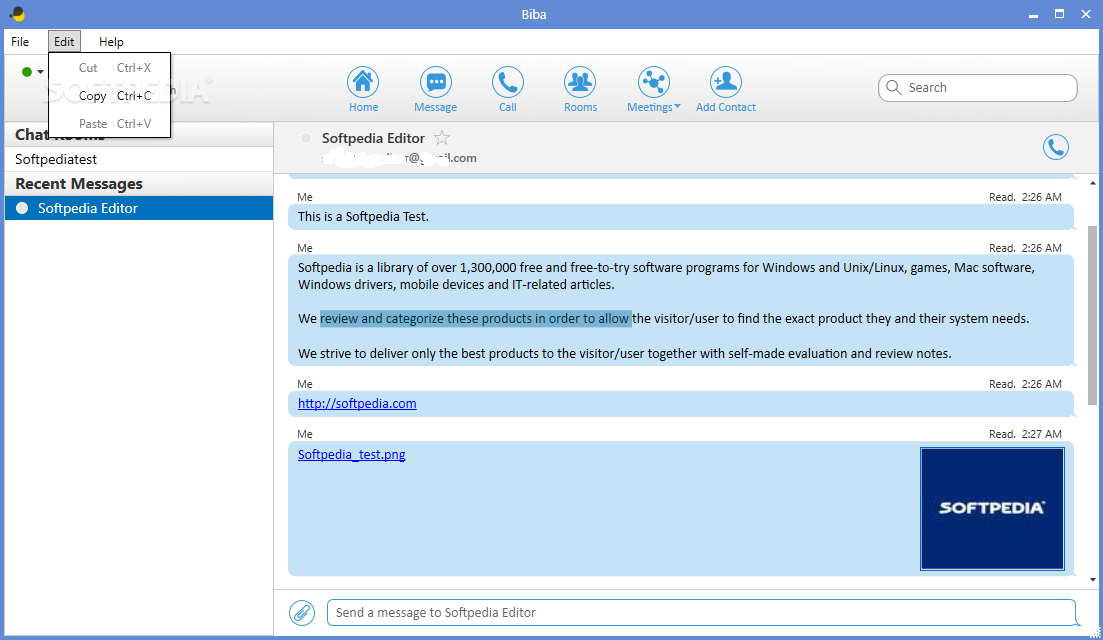Open the green status dropdown arrow
The width and height of the screenshot is (1103, 640).
(41, 72)
